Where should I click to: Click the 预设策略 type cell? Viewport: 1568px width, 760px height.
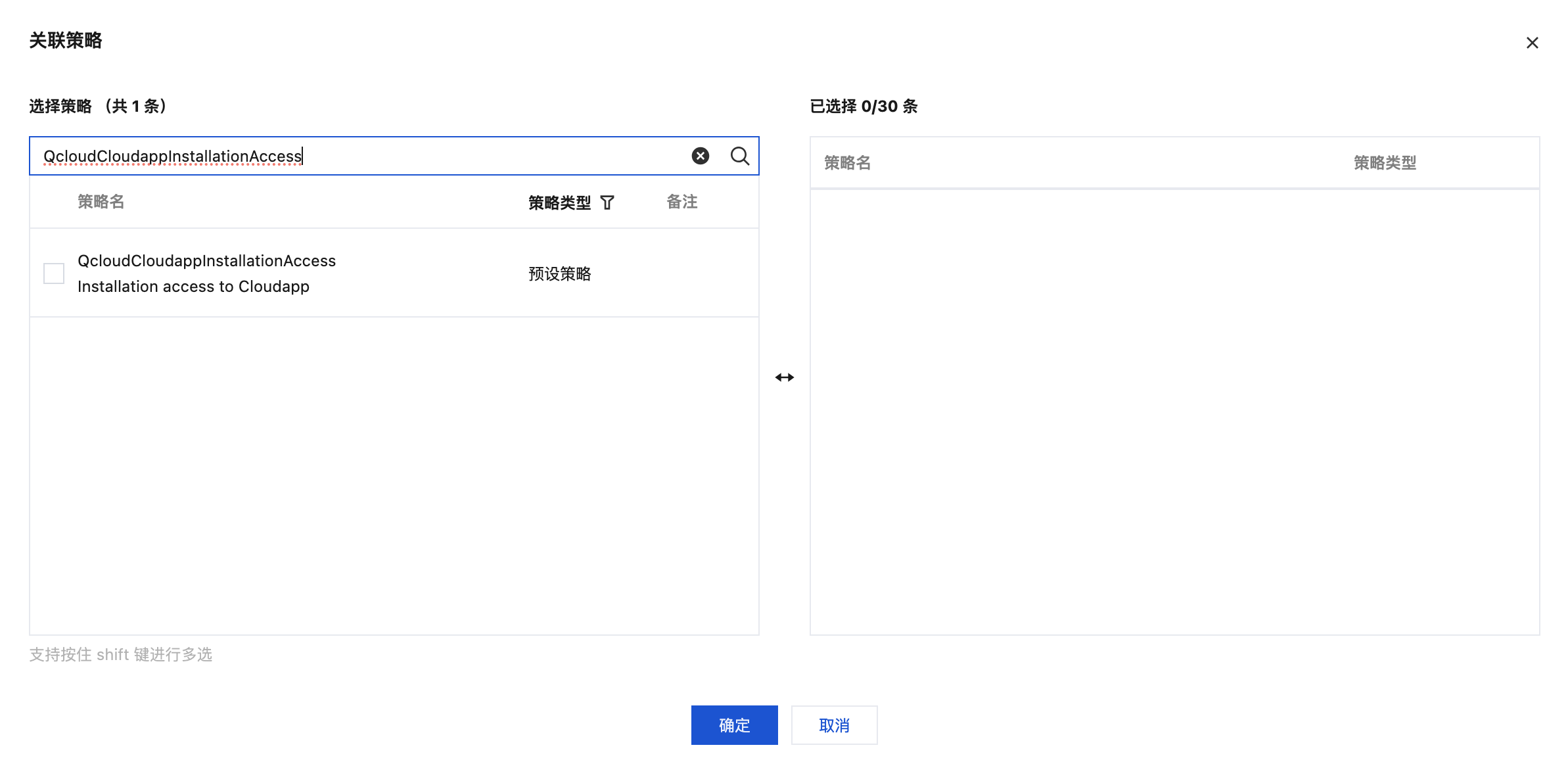click(559, 274)
